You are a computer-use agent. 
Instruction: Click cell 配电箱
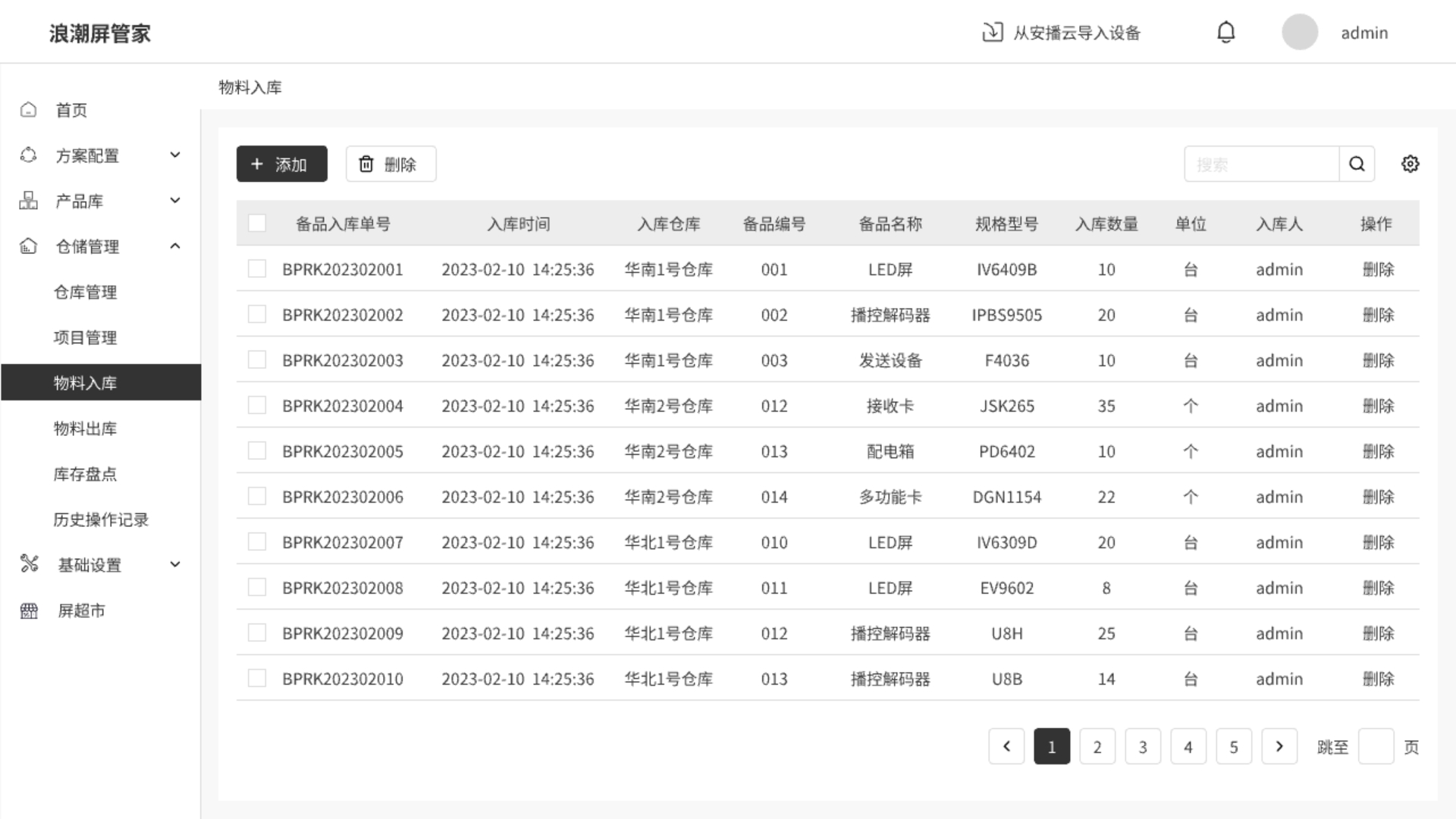pos(890,451)
